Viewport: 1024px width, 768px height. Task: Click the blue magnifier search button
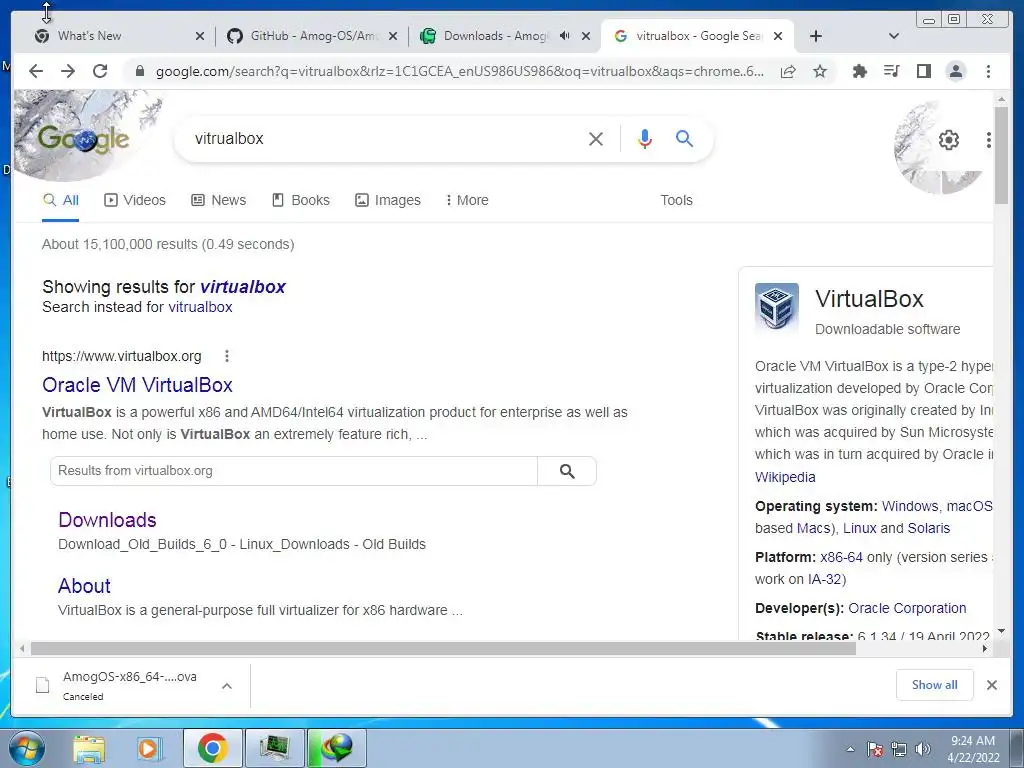point(684,138)
